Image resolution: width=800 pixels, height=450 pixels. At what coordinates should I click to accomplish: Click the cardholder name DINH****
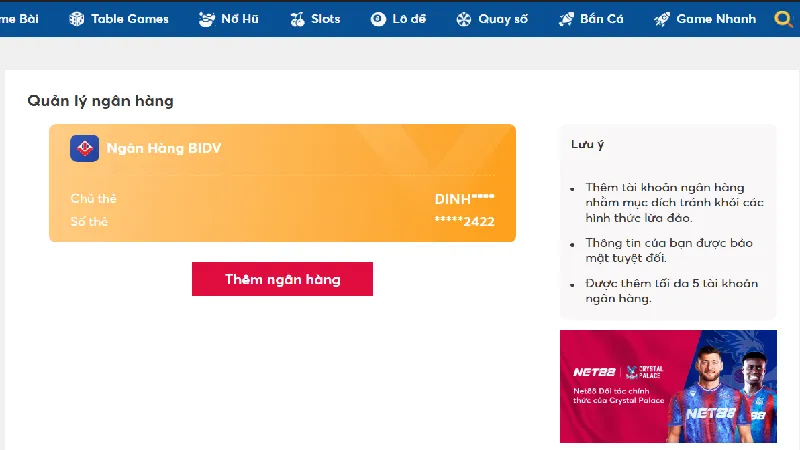pyautogui.click(x=464, y=199)
